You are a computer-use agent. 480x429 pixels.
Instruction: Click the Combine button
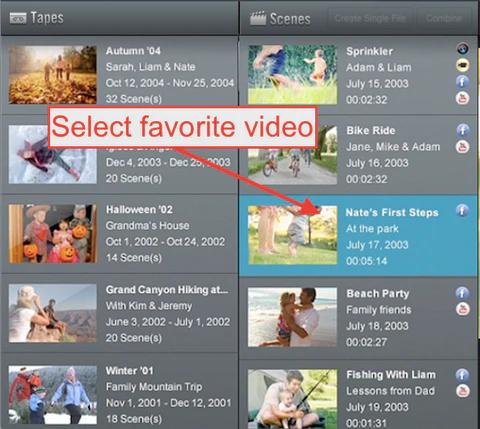click(x=444, y=18)
